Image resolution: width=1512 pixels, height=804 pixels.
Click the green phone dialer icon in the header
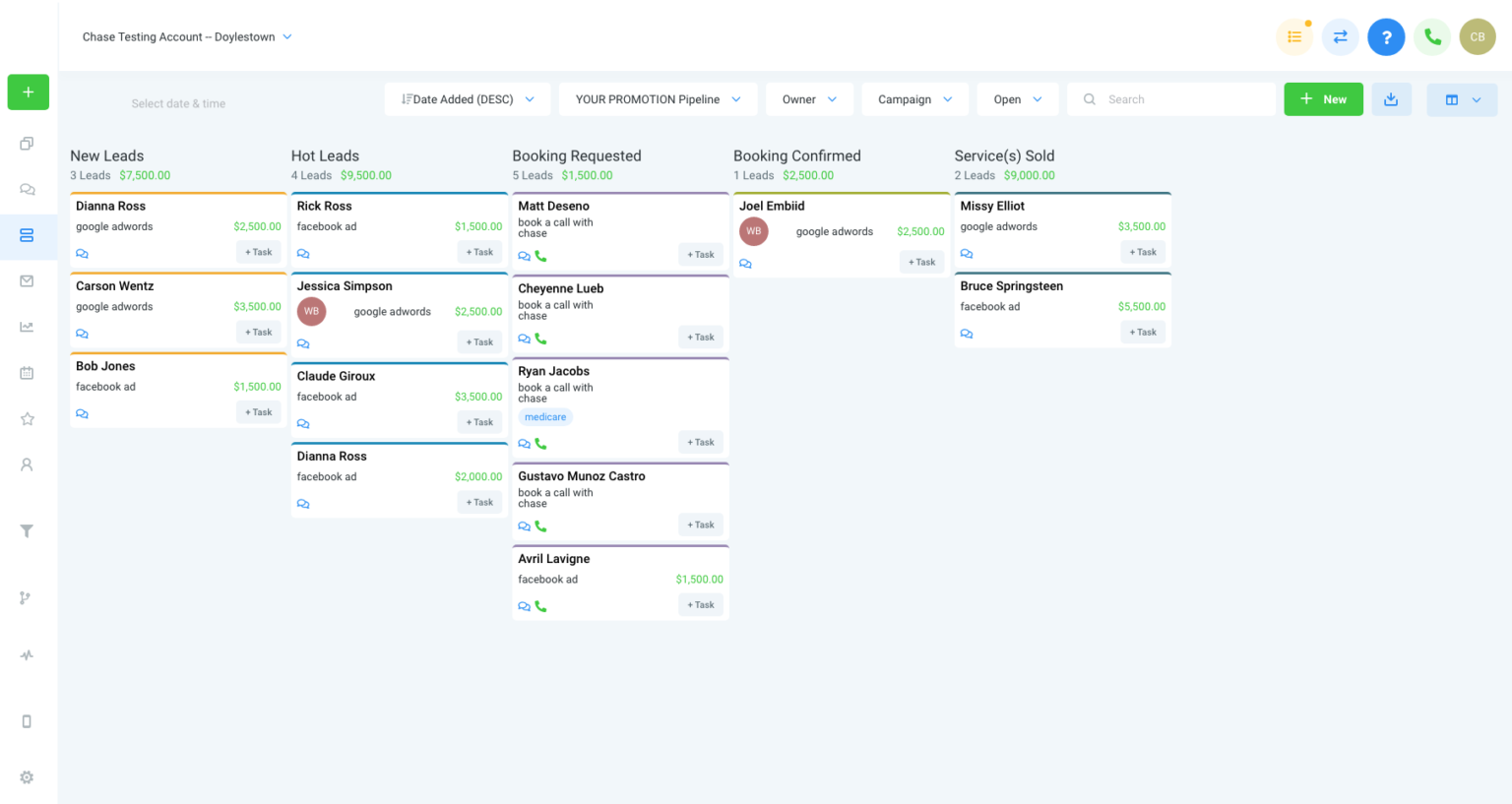1432,37
